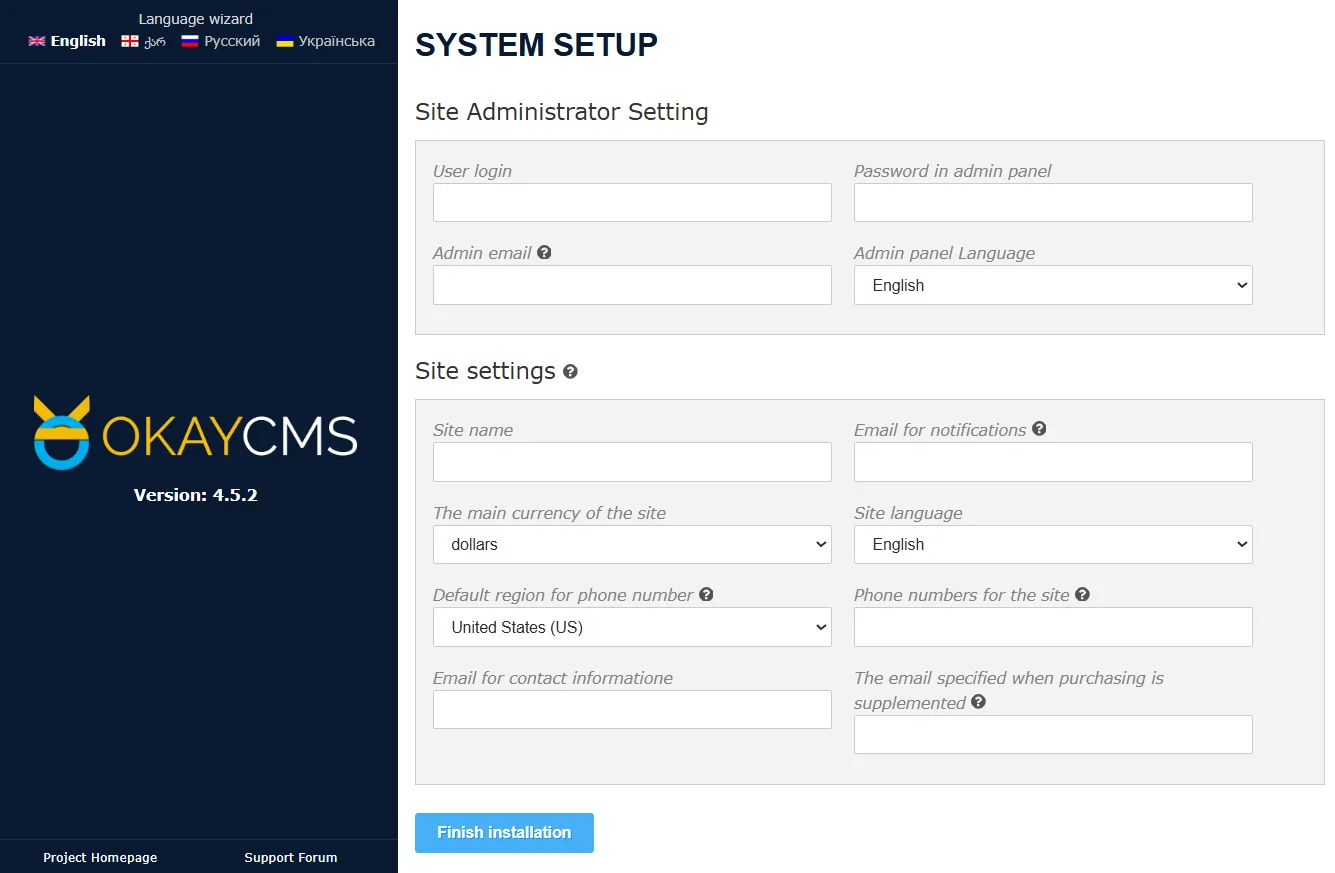Open the Admin panel Language dropdown

point(1052,285)
